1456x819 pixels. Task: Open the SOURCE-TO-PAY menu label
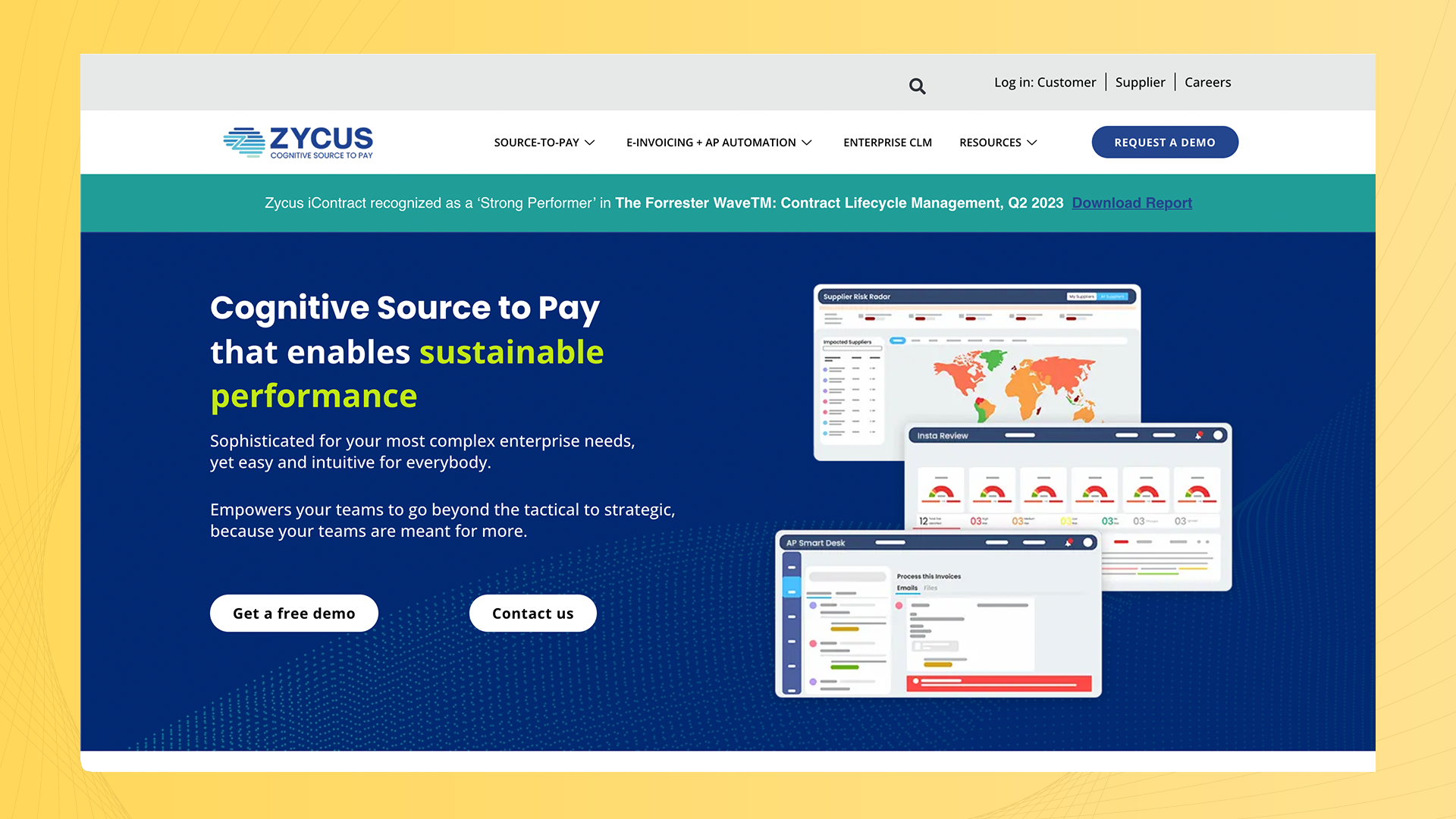[536, 143]
